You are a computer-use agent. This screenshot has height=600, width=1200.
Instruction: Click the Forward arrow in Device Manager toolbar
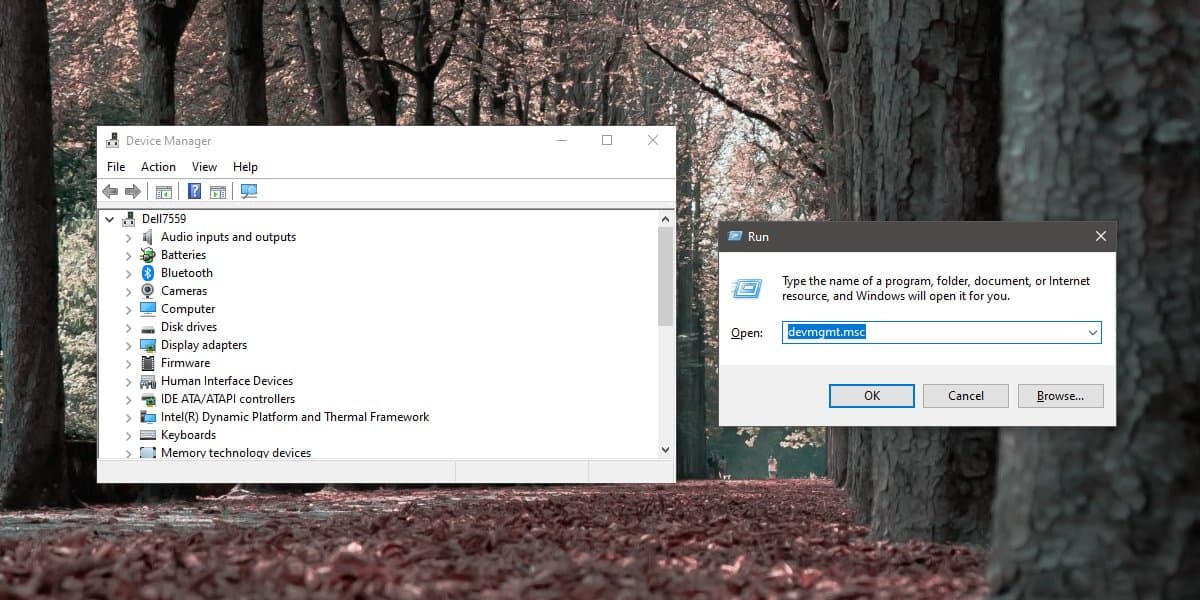point(132,191)
